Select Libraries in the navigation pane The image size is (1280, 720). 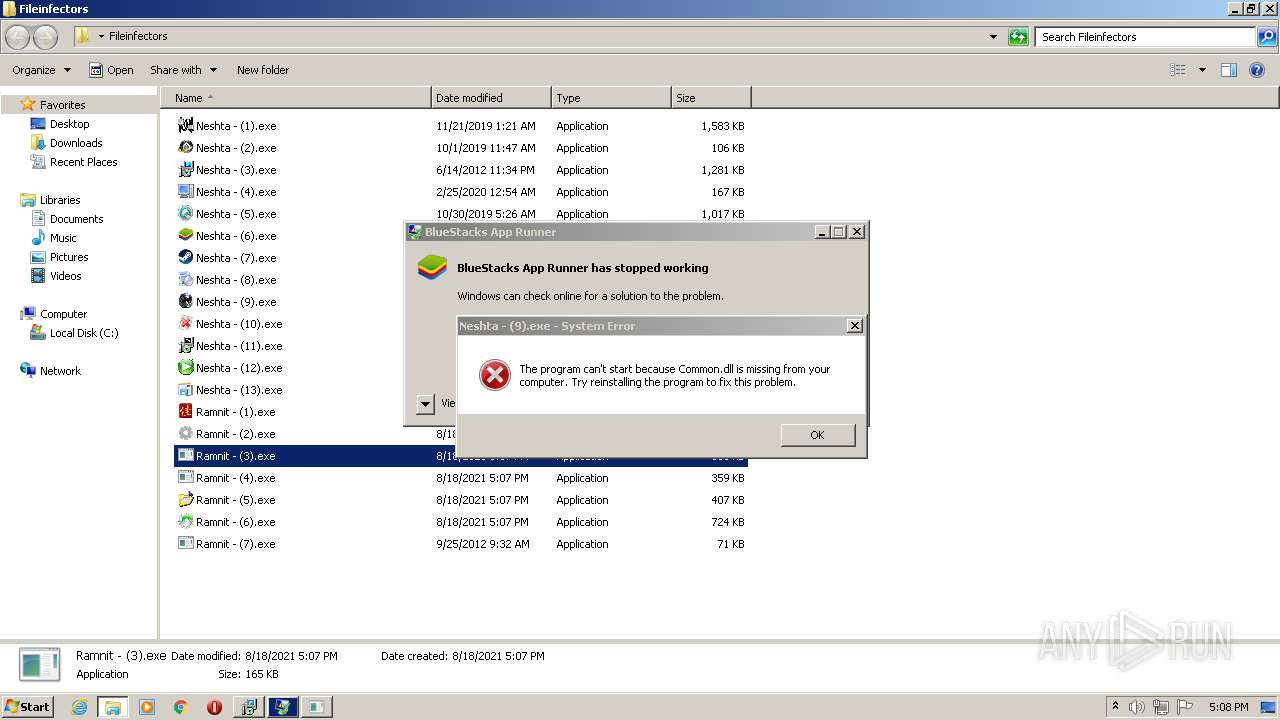point(60,200)
